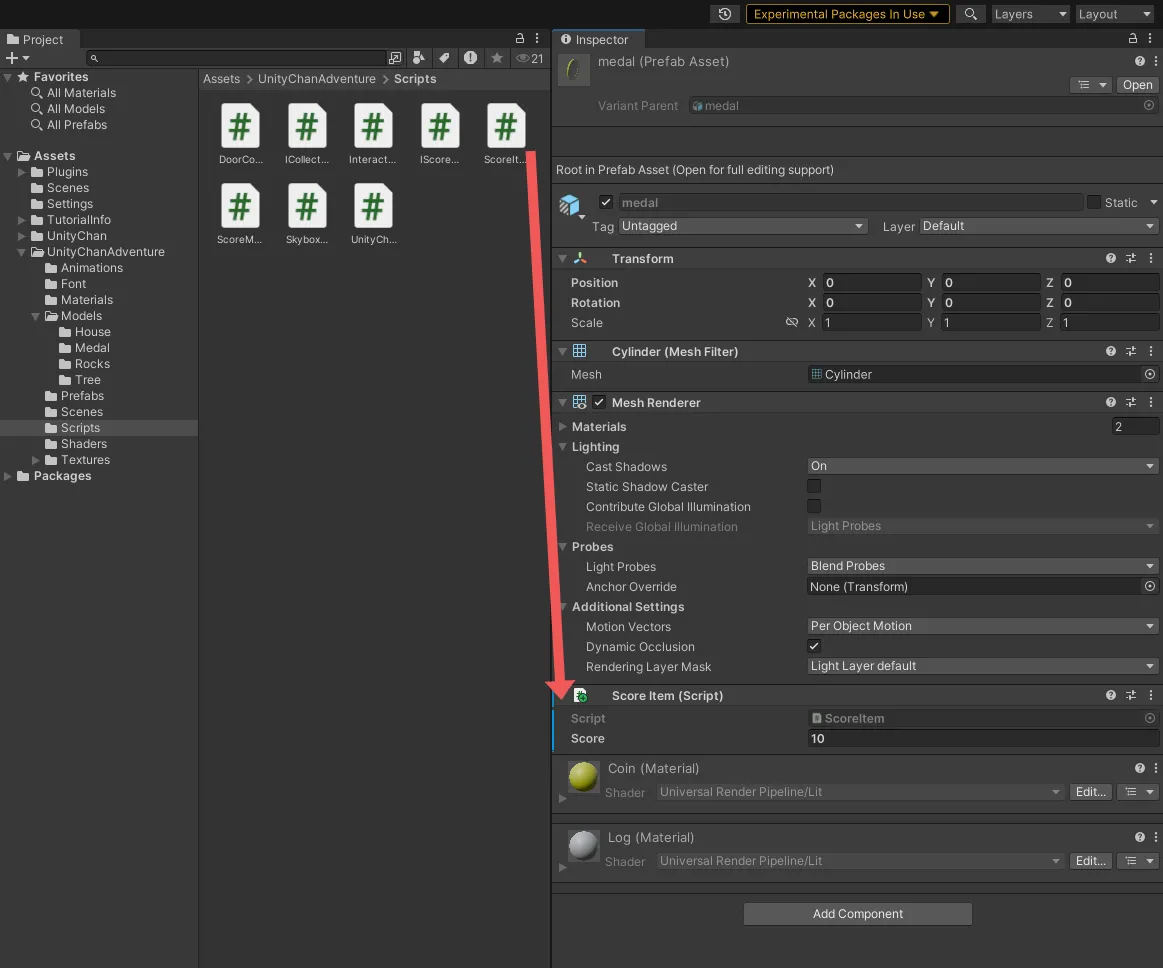Lock the Inspector panel with the padlock icon
This screenshot has width=1163, height=968.
pos(1131,39)
